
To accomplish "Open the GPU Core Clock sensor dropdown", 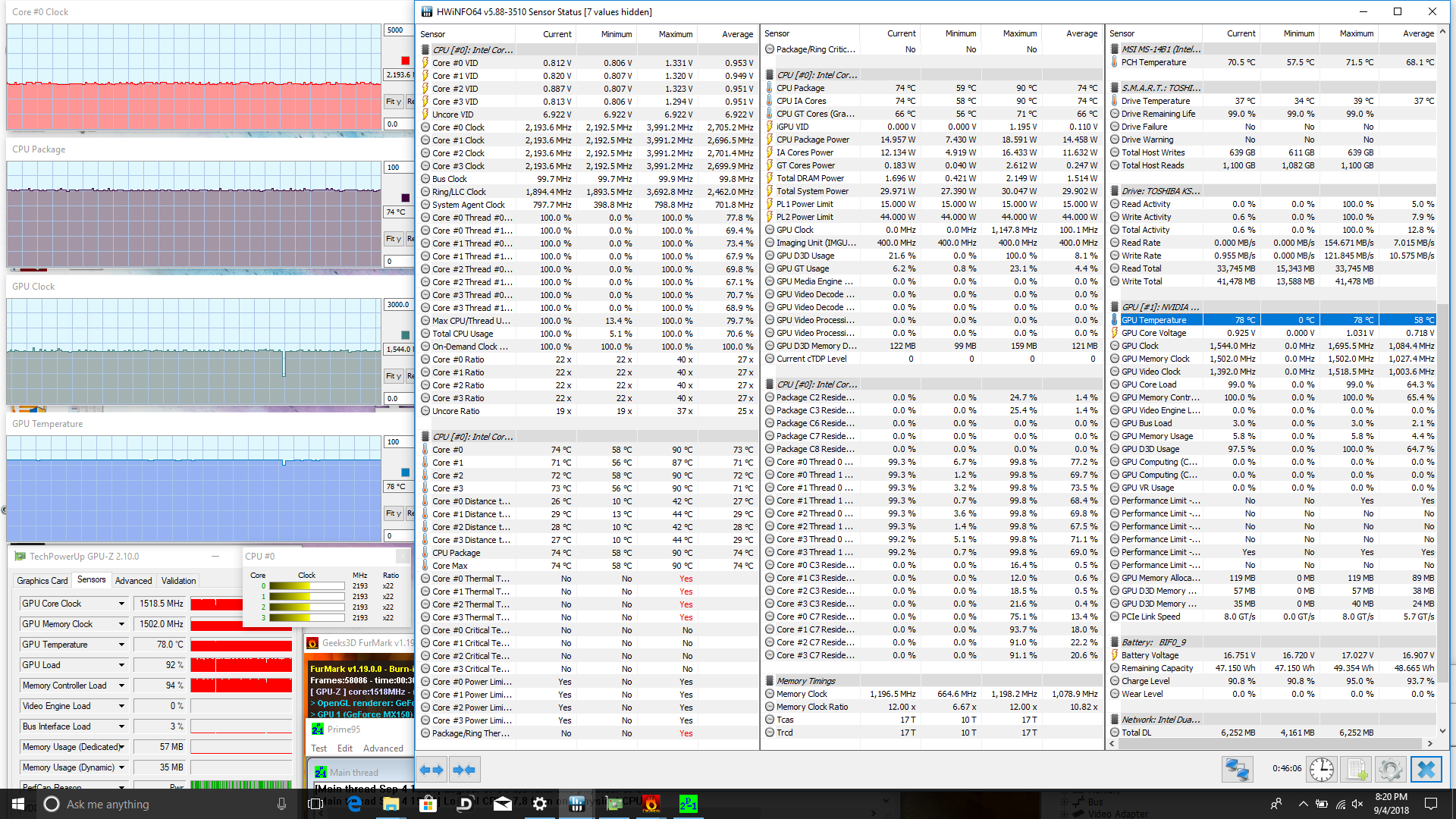I will coord(121,604).
